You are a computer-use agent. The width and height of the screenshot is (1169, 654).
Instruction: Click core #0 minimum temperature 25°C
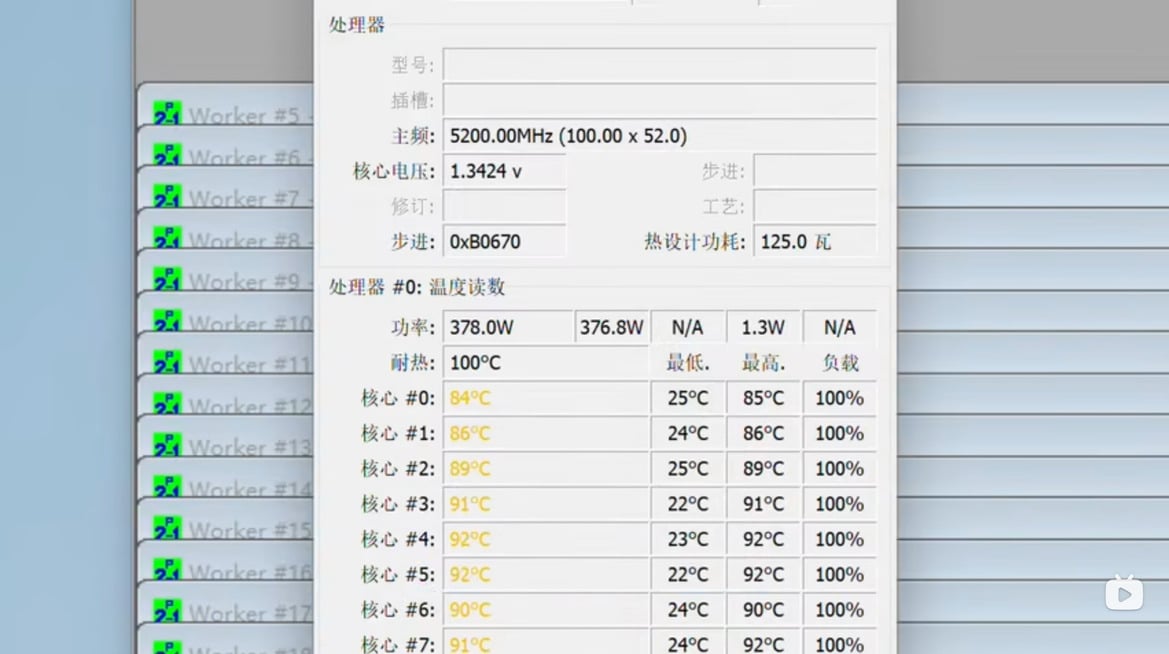pos(687,398)
